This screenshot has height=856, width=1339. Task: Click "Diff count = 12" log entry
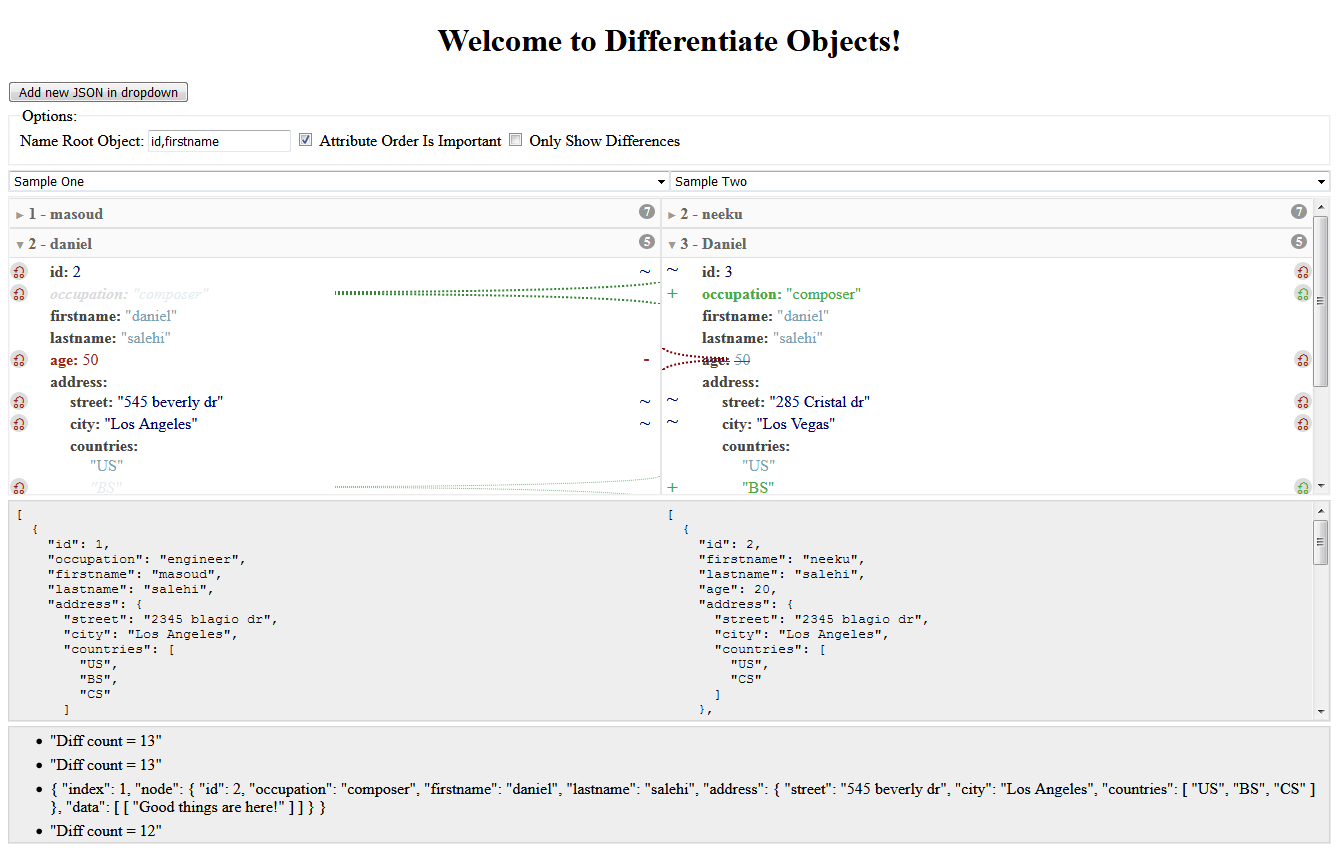point(106,831)
